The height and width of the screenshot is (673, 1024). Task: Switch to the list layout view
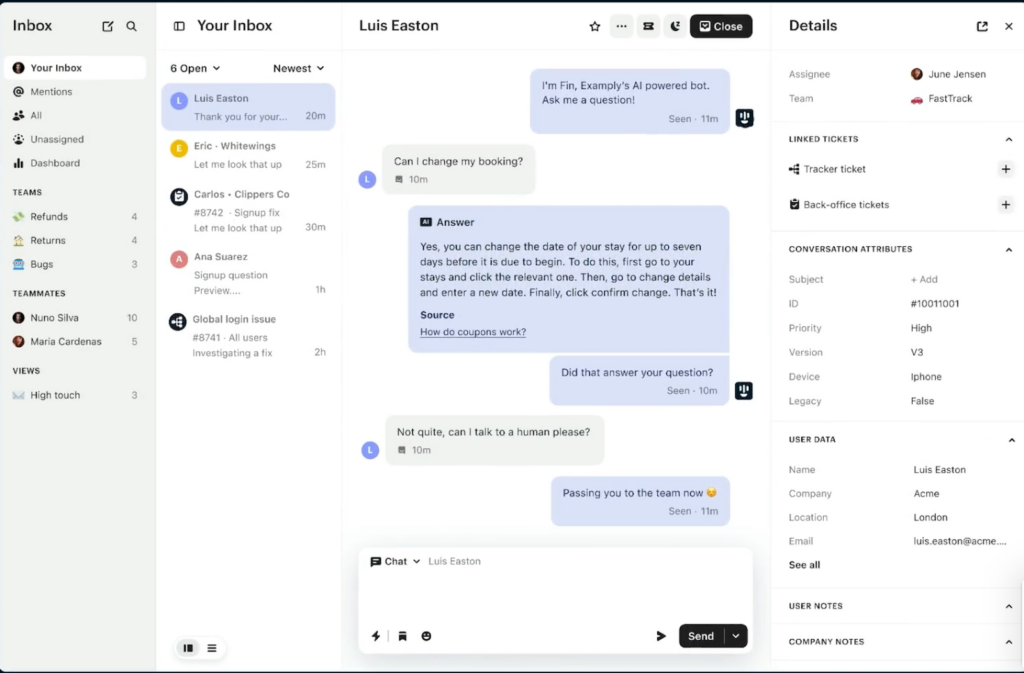click(x=212, y=648)
